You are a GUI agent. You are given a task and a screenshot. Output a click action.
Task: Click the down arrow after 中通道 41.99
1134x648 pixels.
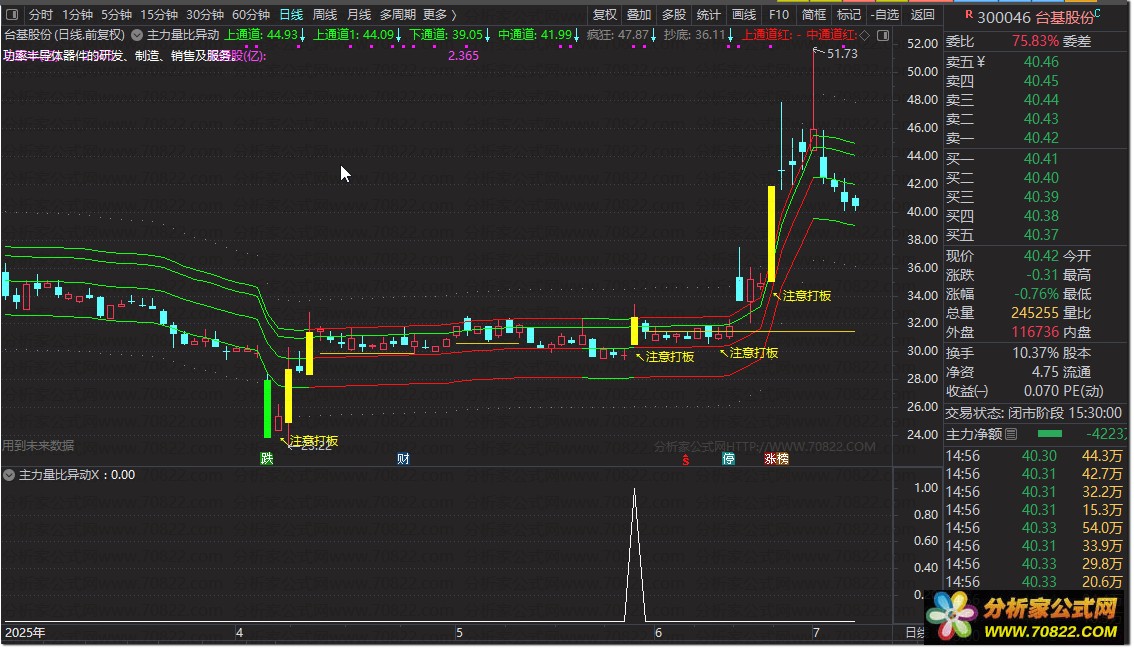click(576, 35)
